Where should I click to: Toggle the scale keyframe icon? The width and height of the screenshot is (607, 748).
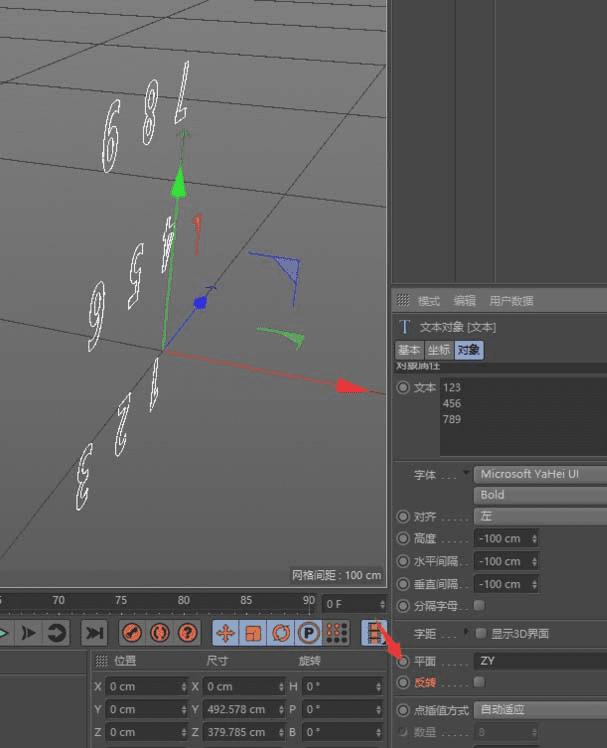(253, 633)
